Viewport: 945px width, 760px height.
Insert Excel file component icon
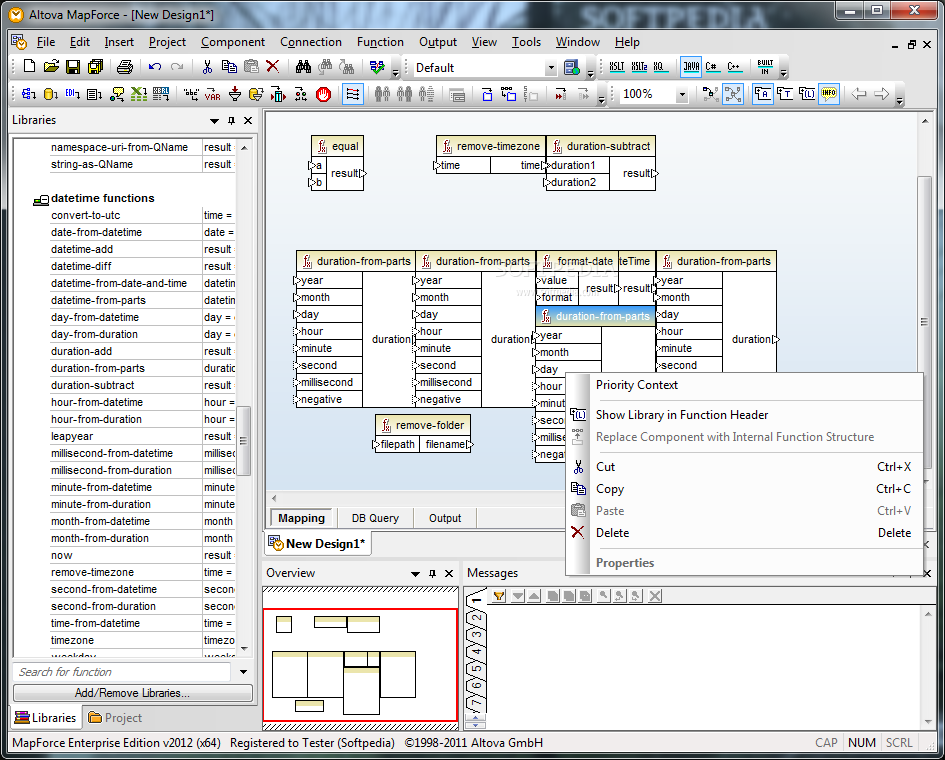coord(139,94)
